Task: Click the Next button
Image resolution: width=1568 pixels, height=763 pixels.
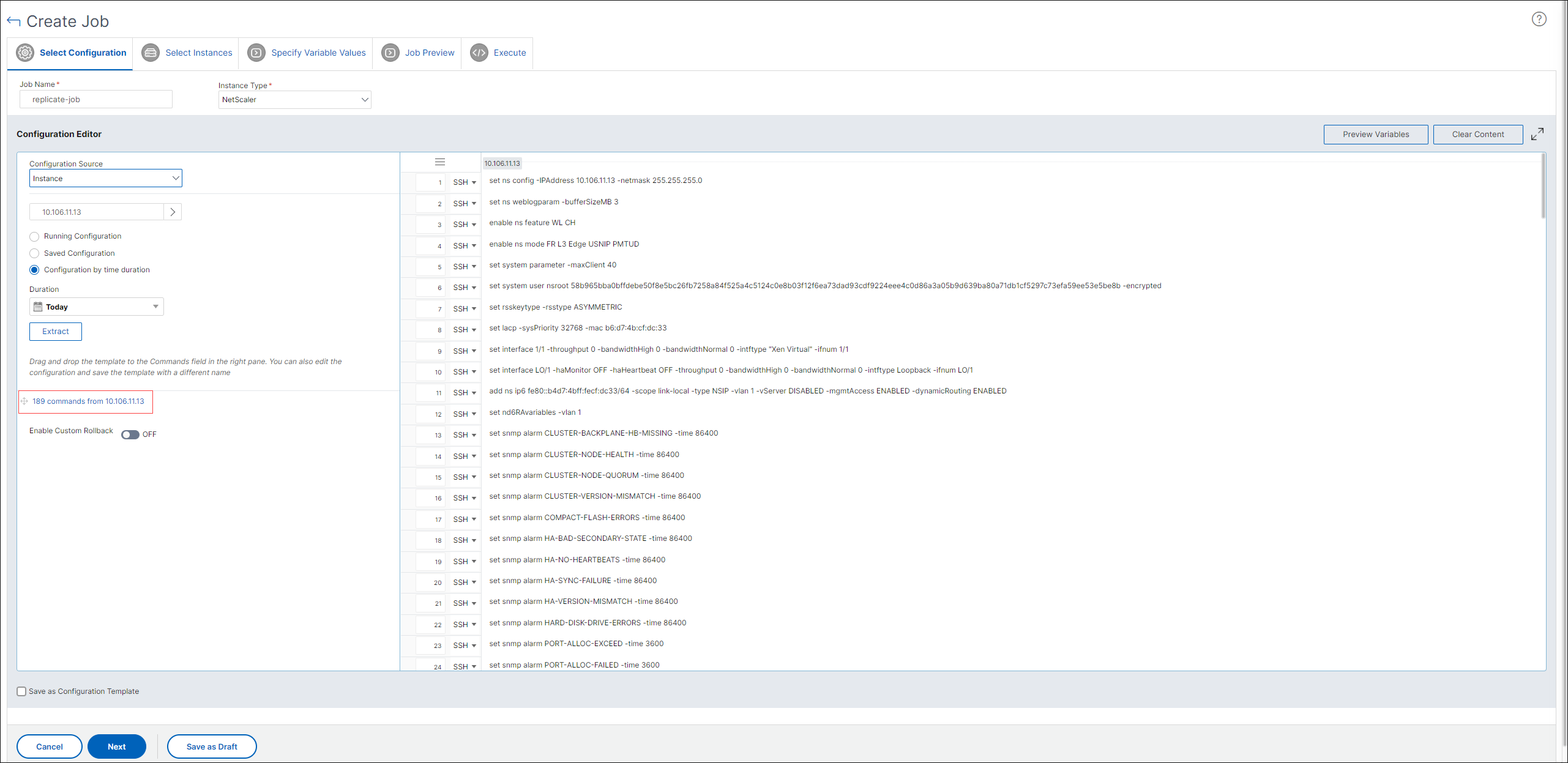Action: pos(117,746)
